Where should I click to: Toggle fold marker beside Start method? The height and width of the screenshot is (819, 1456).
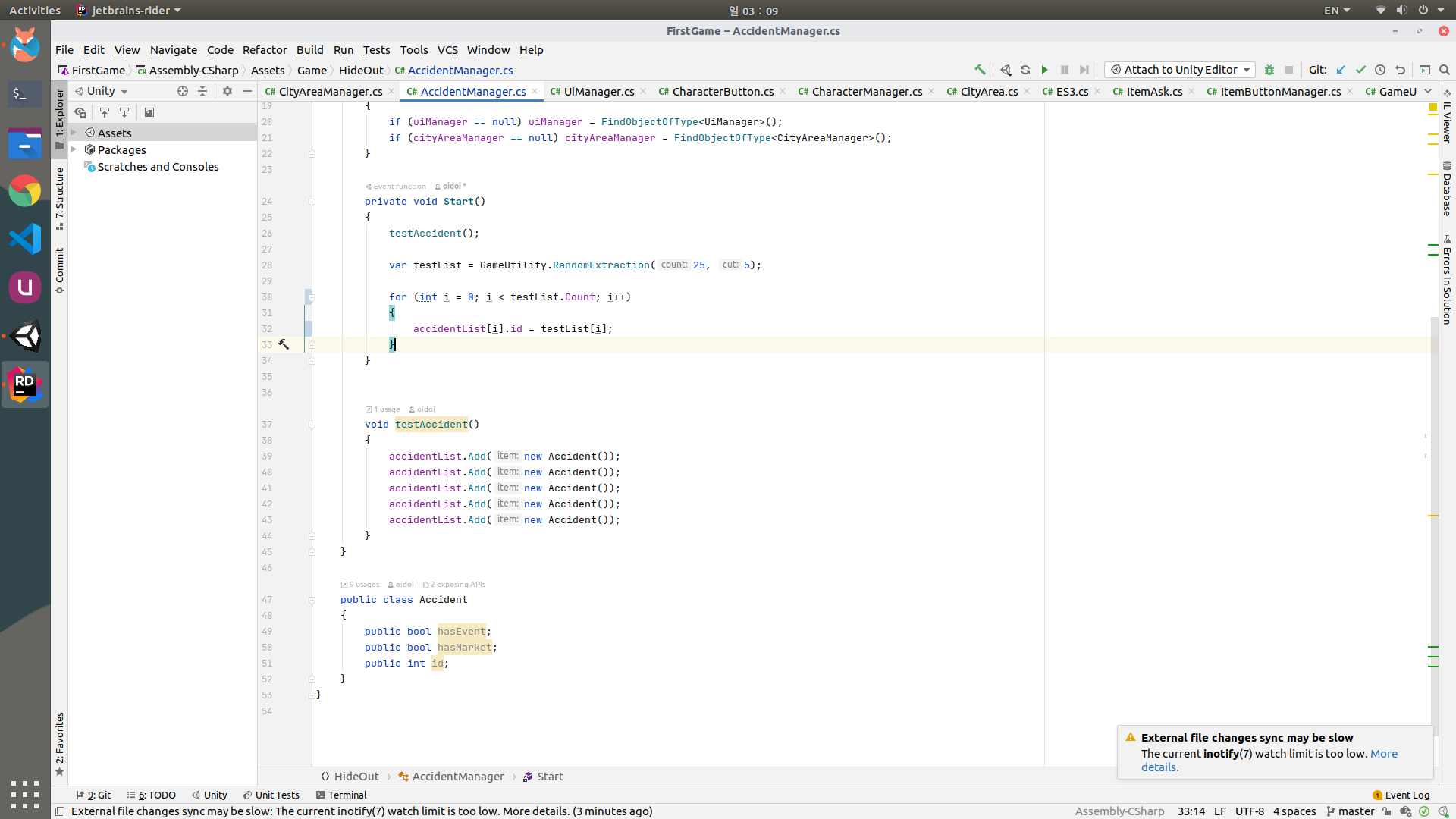pos(312,202)
